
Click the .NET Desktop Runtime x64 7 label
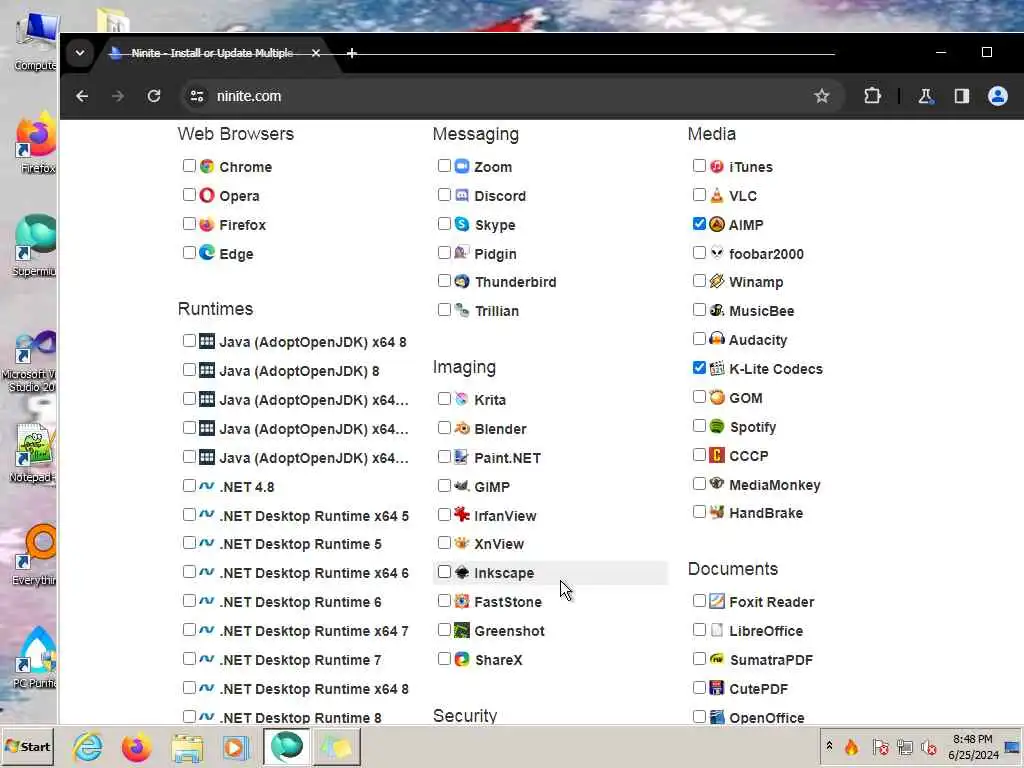pyautogui.click(x=313, y=632)
